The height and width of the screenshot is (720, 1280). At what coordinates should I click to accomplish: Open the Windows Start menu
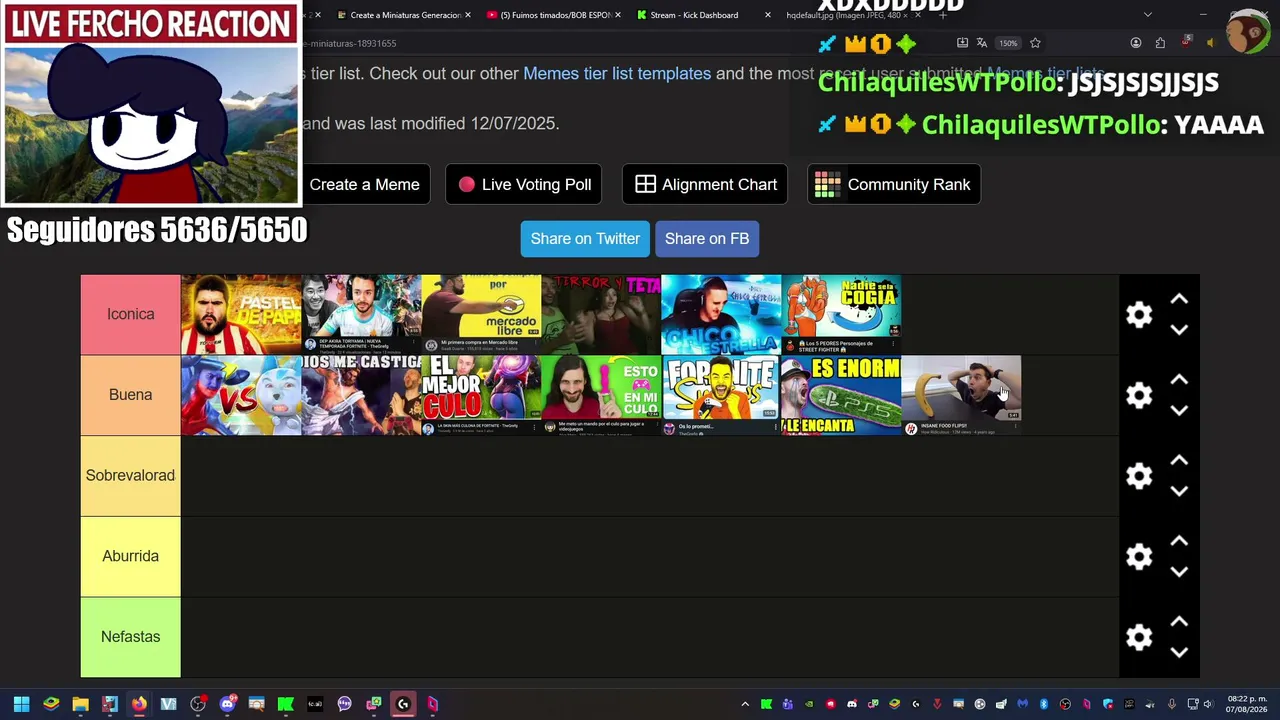click(x=21, y=704)
